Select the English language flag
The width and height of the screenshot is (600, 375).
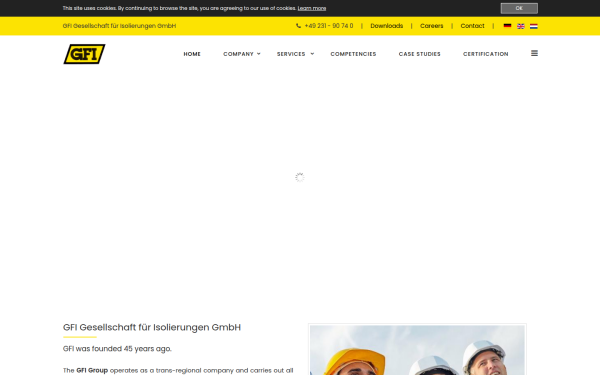[521, 26]
